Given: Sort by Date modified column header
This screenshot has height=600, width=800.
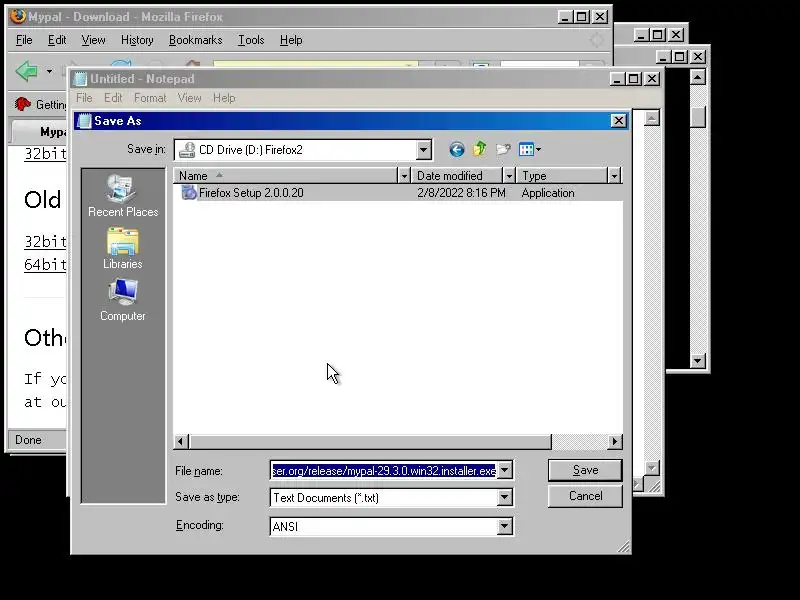Looking at the screenshot, I should click(x=457, y=176).
